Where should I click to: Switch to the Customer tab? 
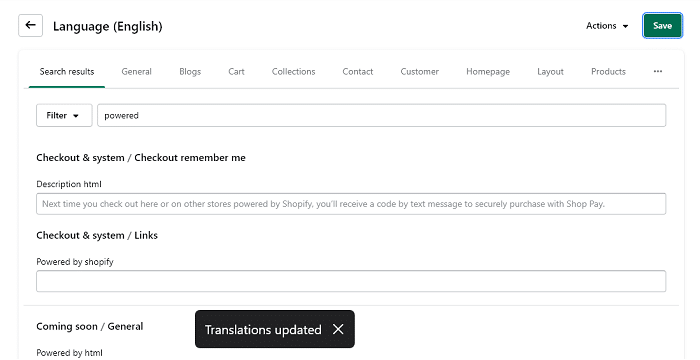[420, 71]
